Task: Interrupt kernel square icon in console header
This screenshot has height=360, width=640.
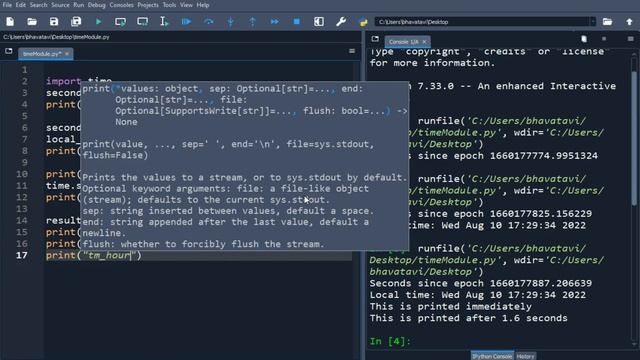Action: (604, 39)
